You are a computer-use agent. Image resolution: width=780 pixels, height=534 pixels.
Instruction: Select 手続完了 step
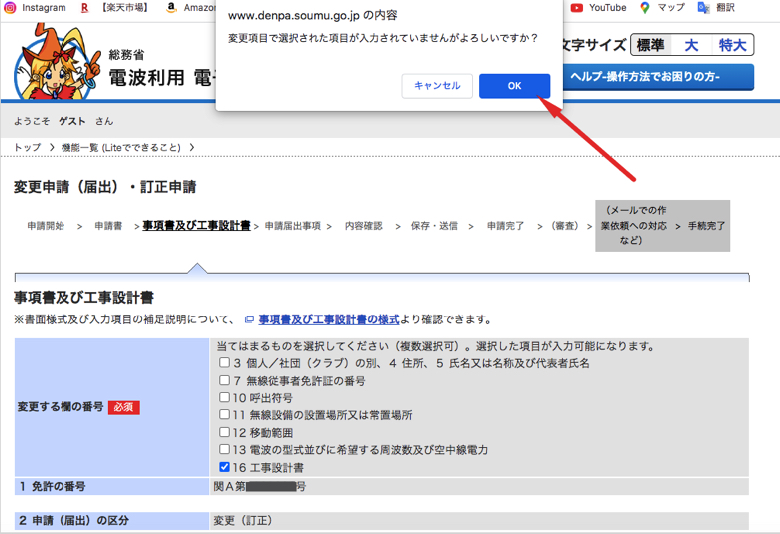coord(706,226)
